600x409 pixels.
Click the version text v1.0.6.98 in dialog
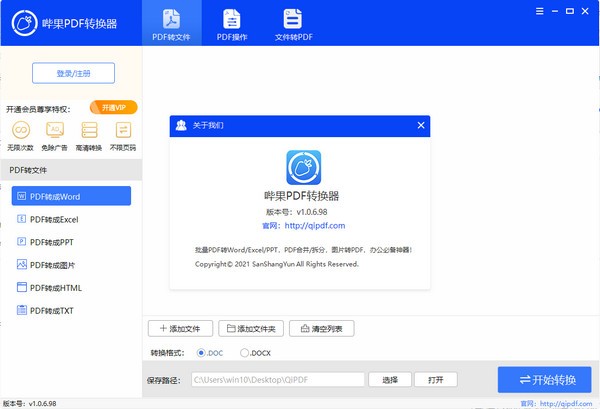pyautogui.click(x=312, y=212)
